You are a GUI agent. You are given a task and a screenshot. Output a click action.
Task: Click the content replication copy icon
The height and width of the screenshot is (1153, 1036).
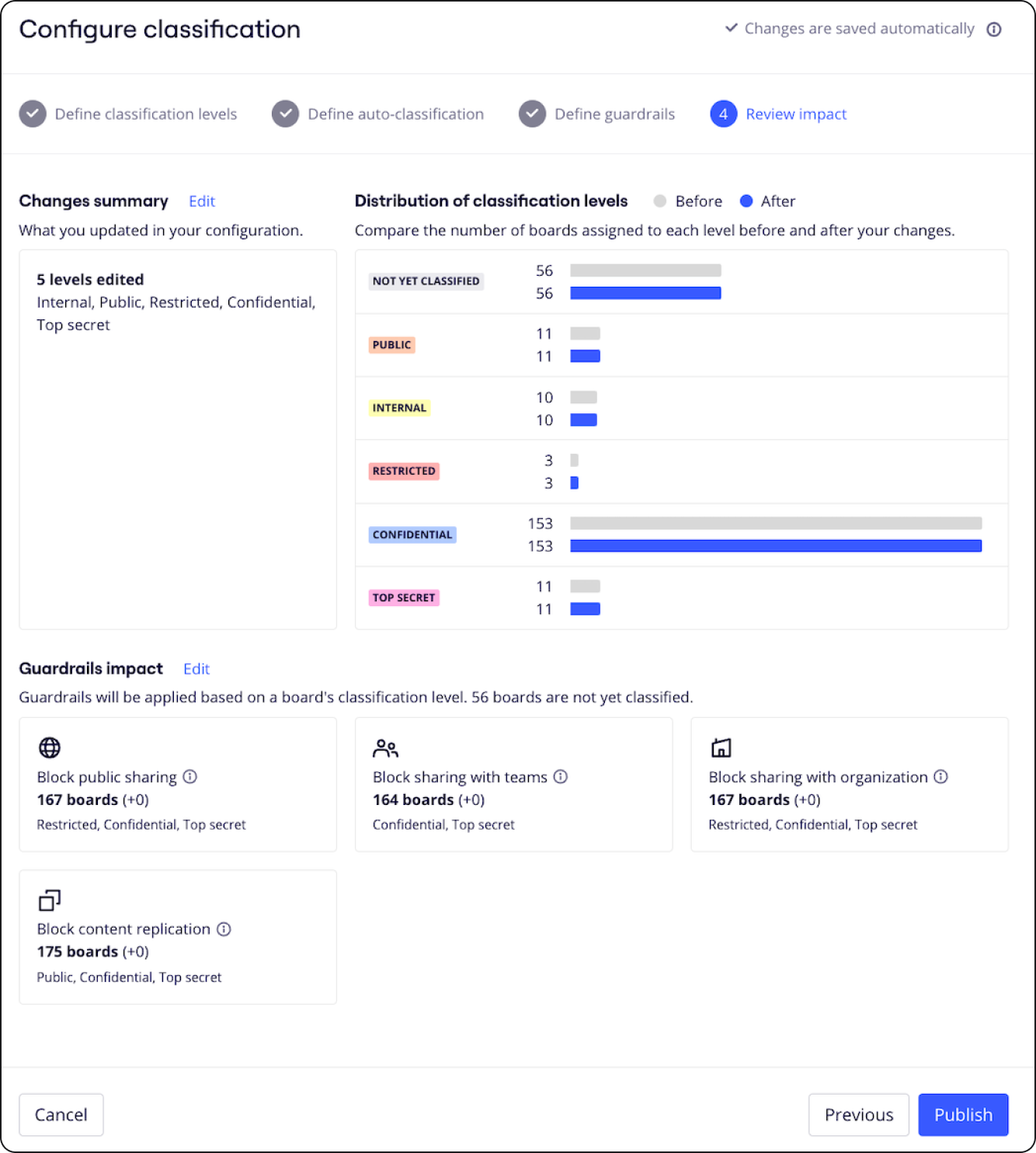tap(49, 900)
